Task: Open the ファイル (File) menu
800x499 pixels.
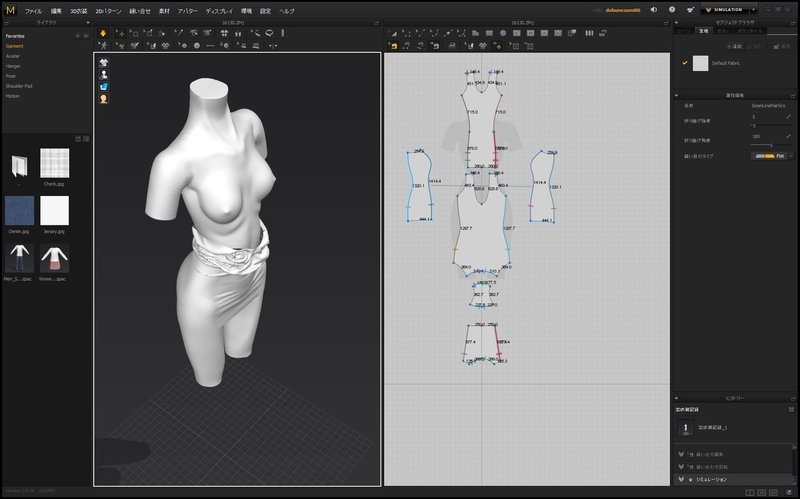Action: tap(33, 10)
